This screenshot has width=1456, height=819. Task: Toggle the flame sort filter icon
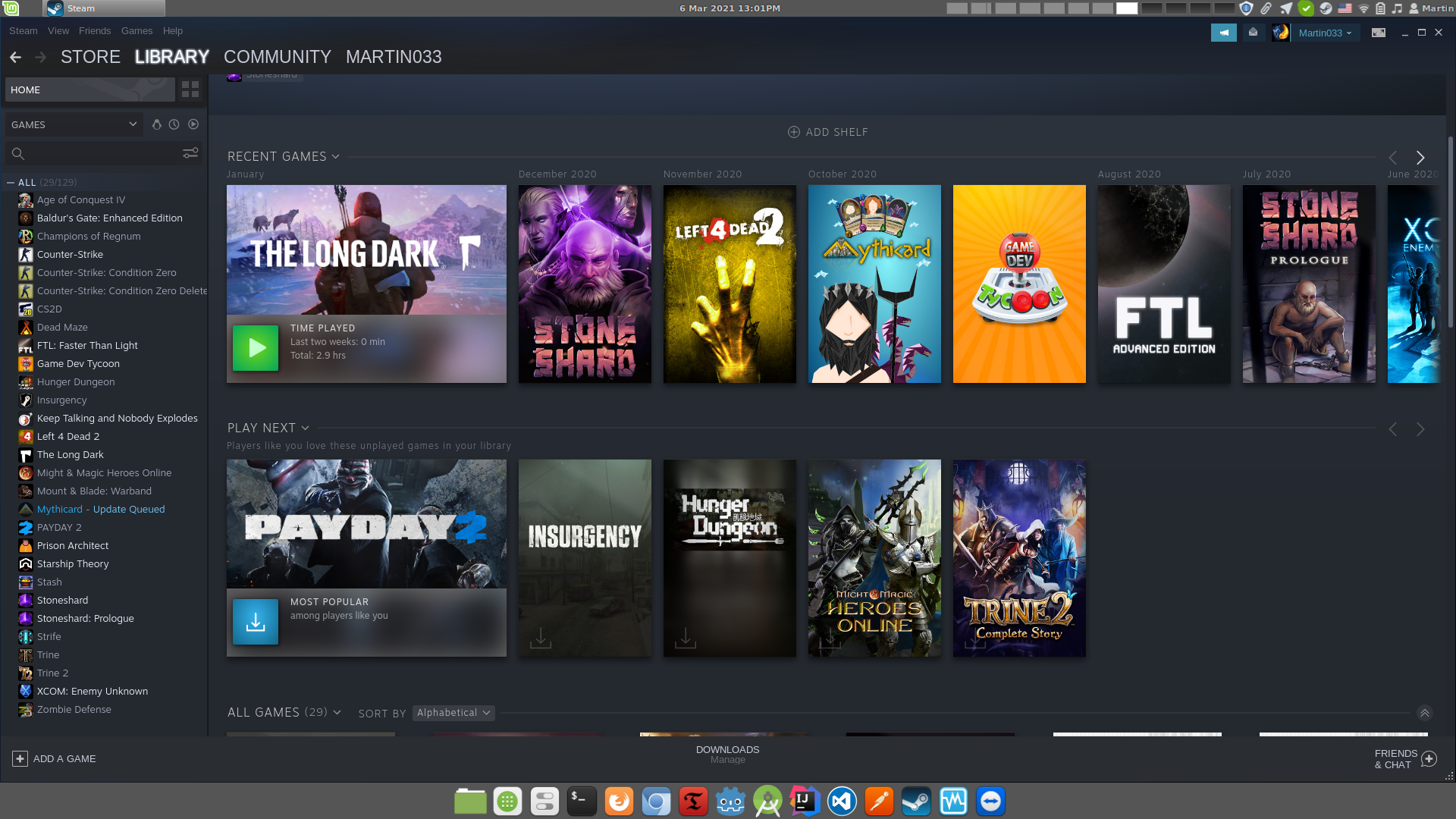156,124
